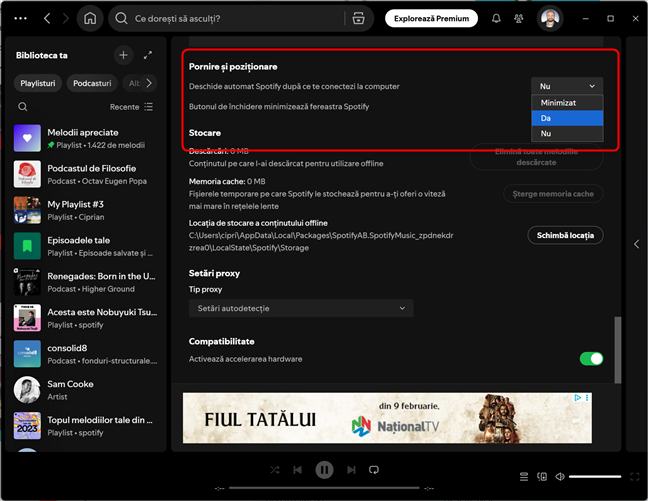Image resolution: width=648 pixels, height=501 pixels.
Task: Open the Tip proxy dropdown
Action: coord(301,308)
